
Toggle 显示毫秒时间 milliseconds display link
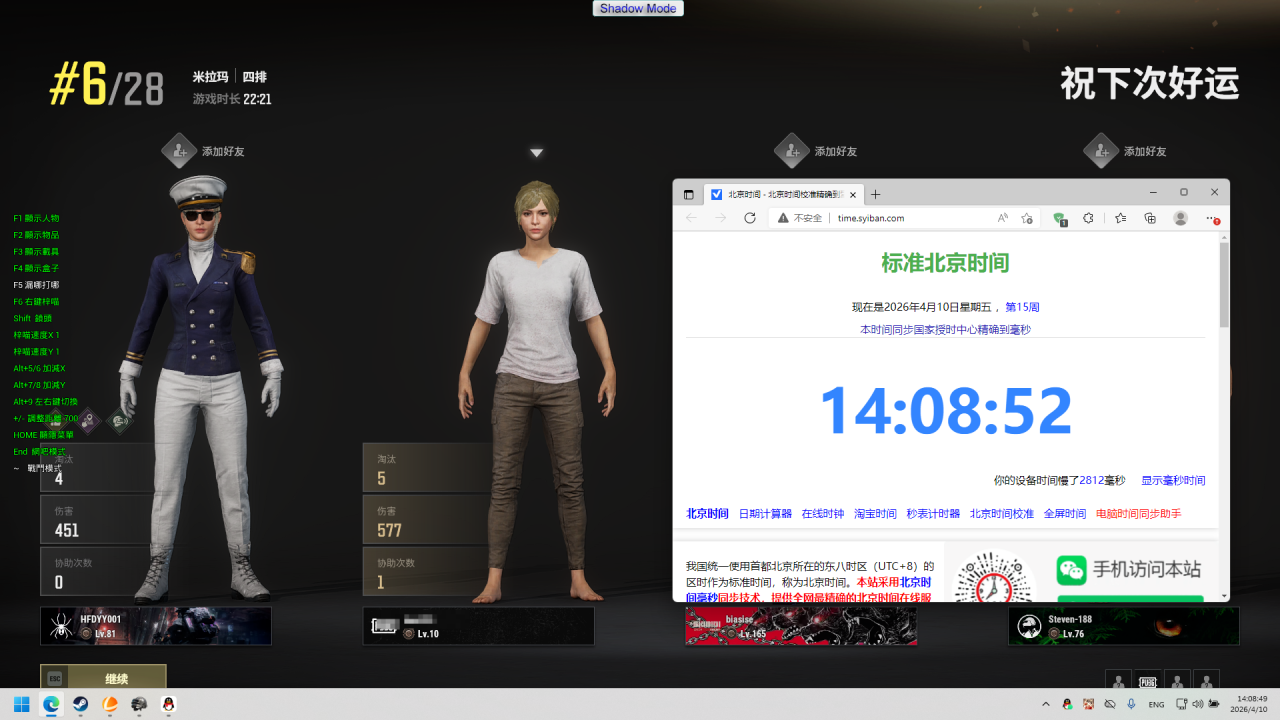coord(1173,480)
